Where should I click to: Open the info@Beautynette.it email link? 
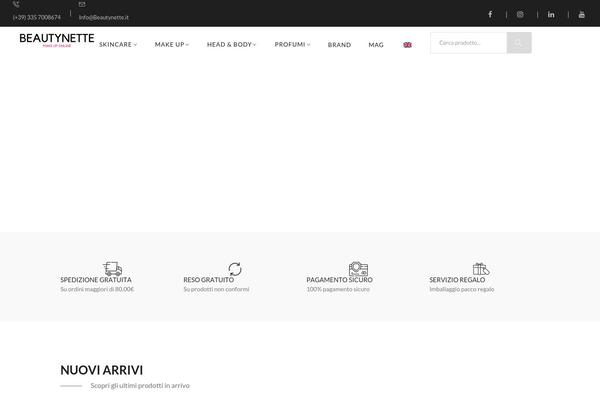point(104,17)
